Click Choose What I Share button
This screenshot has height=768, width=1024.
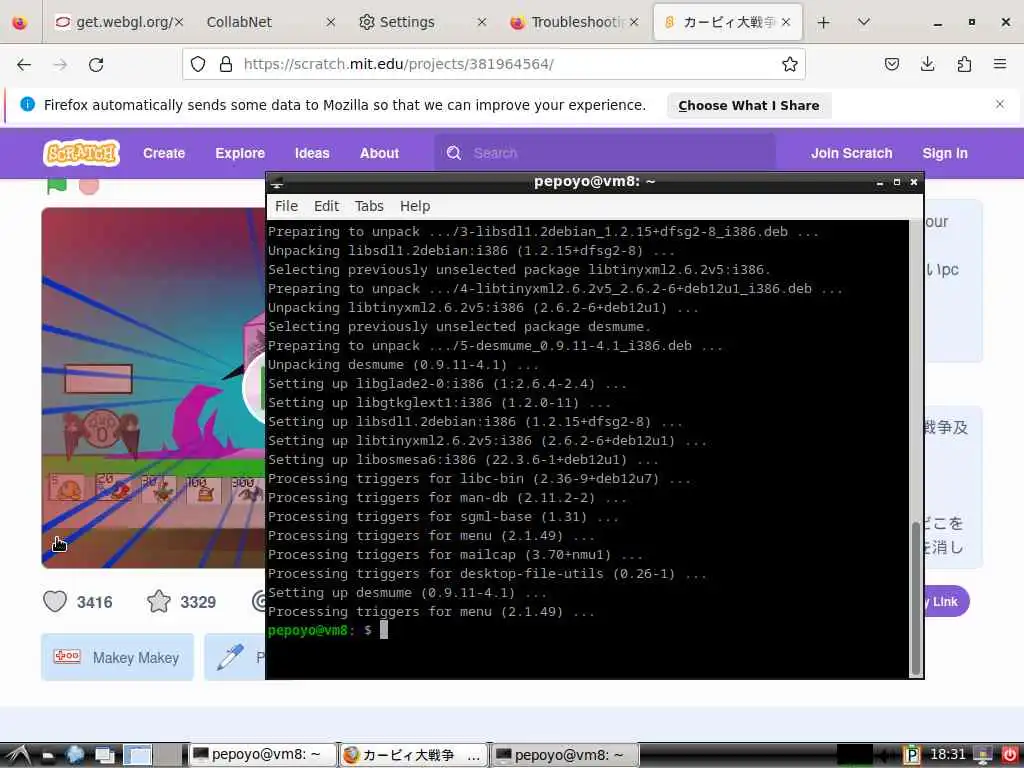click(x=748, y=105)
